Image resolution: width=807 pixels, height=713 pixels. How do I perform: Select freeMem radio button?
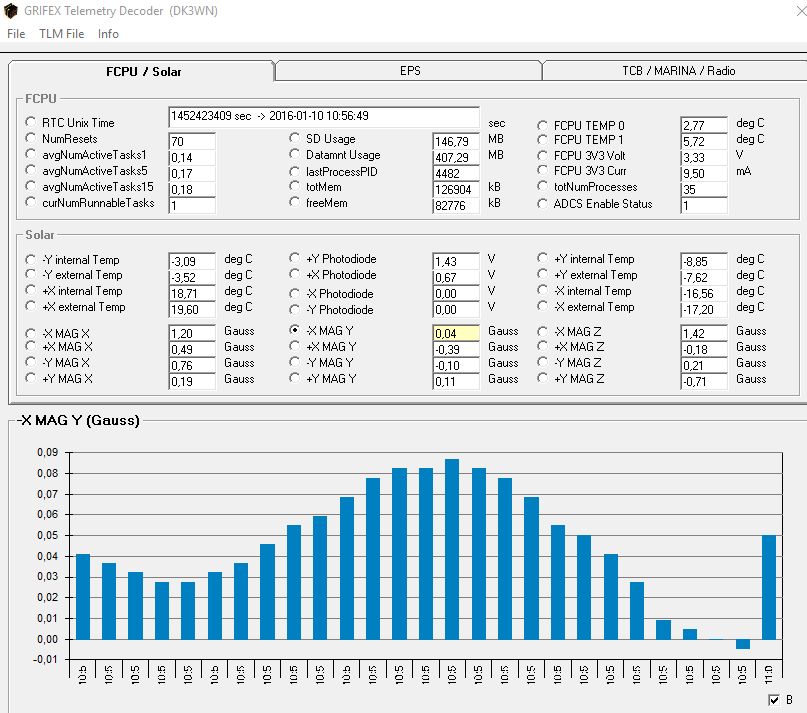294,202
